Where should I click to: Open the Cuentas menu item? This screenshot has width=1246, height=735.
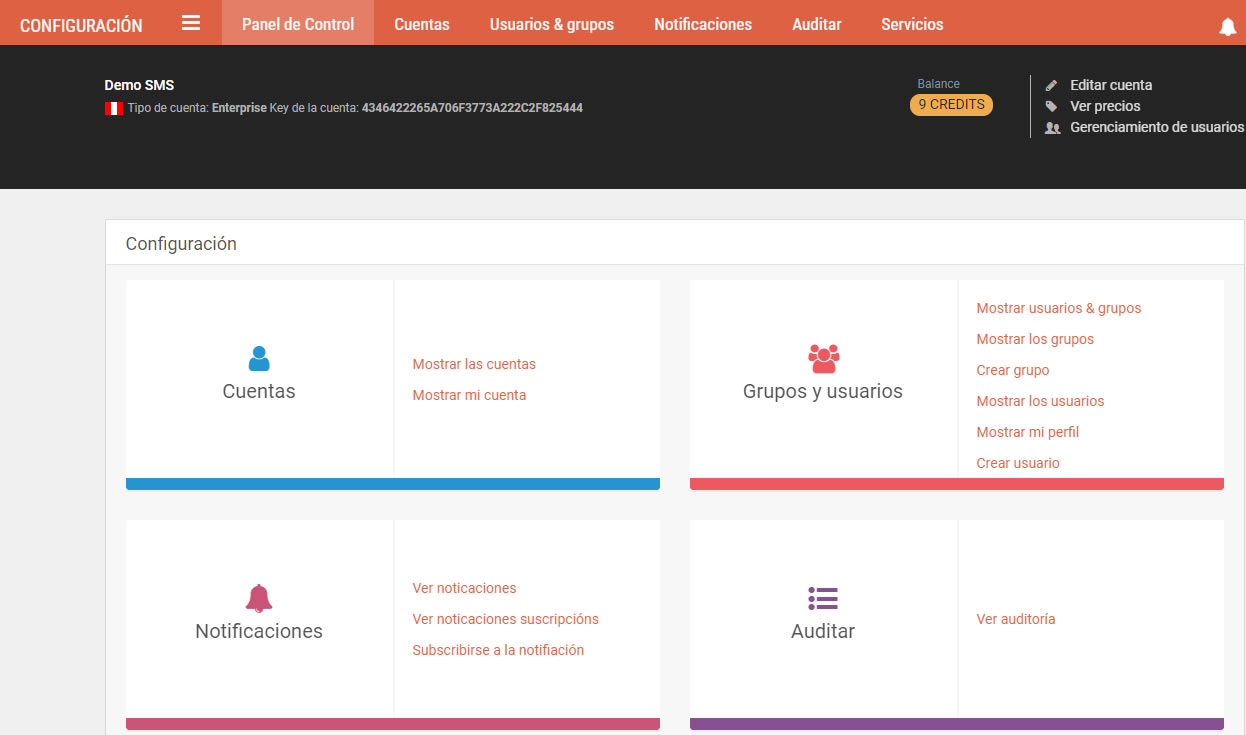point(422,24)
